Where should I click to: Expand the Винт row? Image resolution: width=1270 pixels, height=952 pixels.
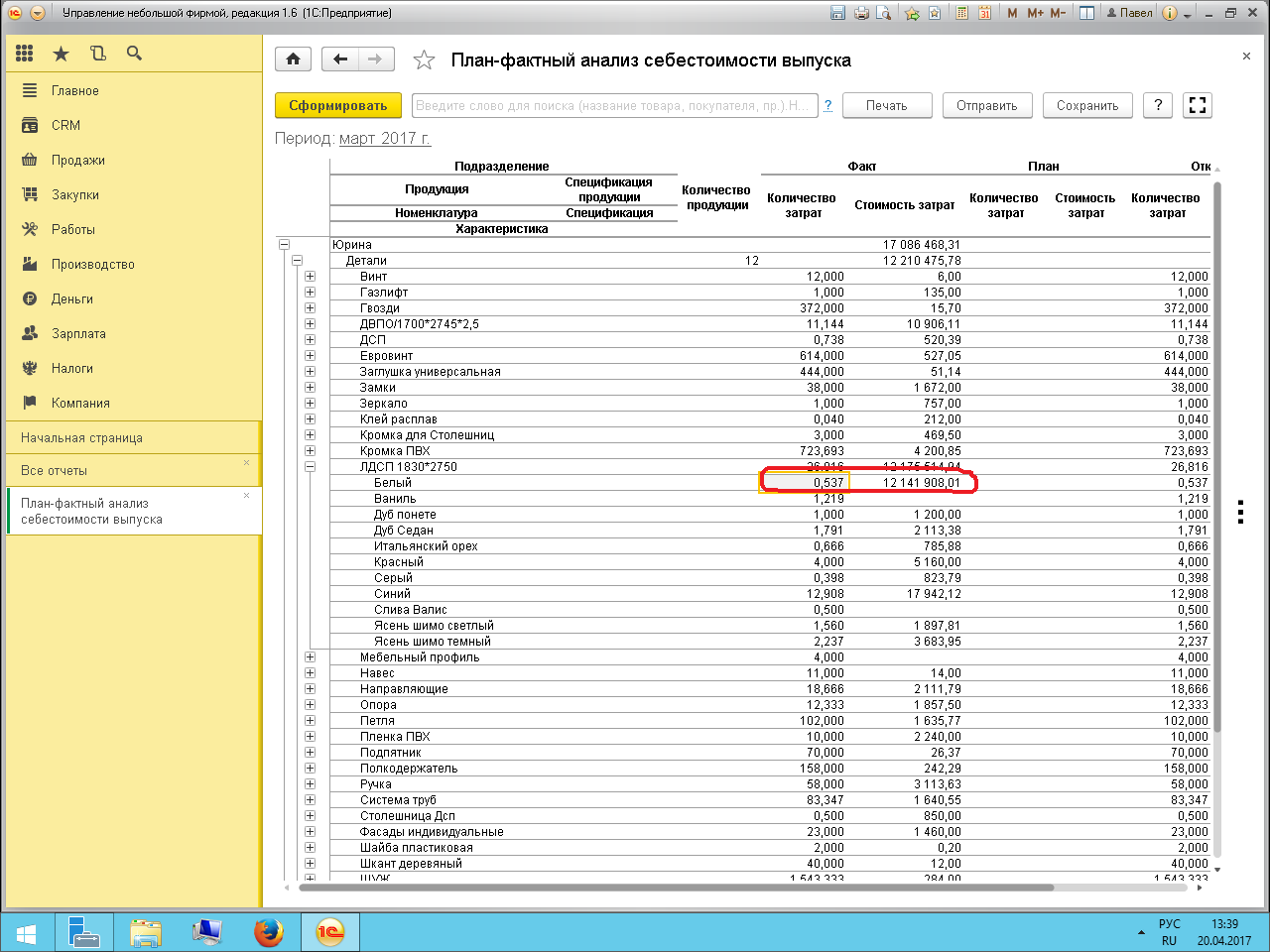click(311, 277)
